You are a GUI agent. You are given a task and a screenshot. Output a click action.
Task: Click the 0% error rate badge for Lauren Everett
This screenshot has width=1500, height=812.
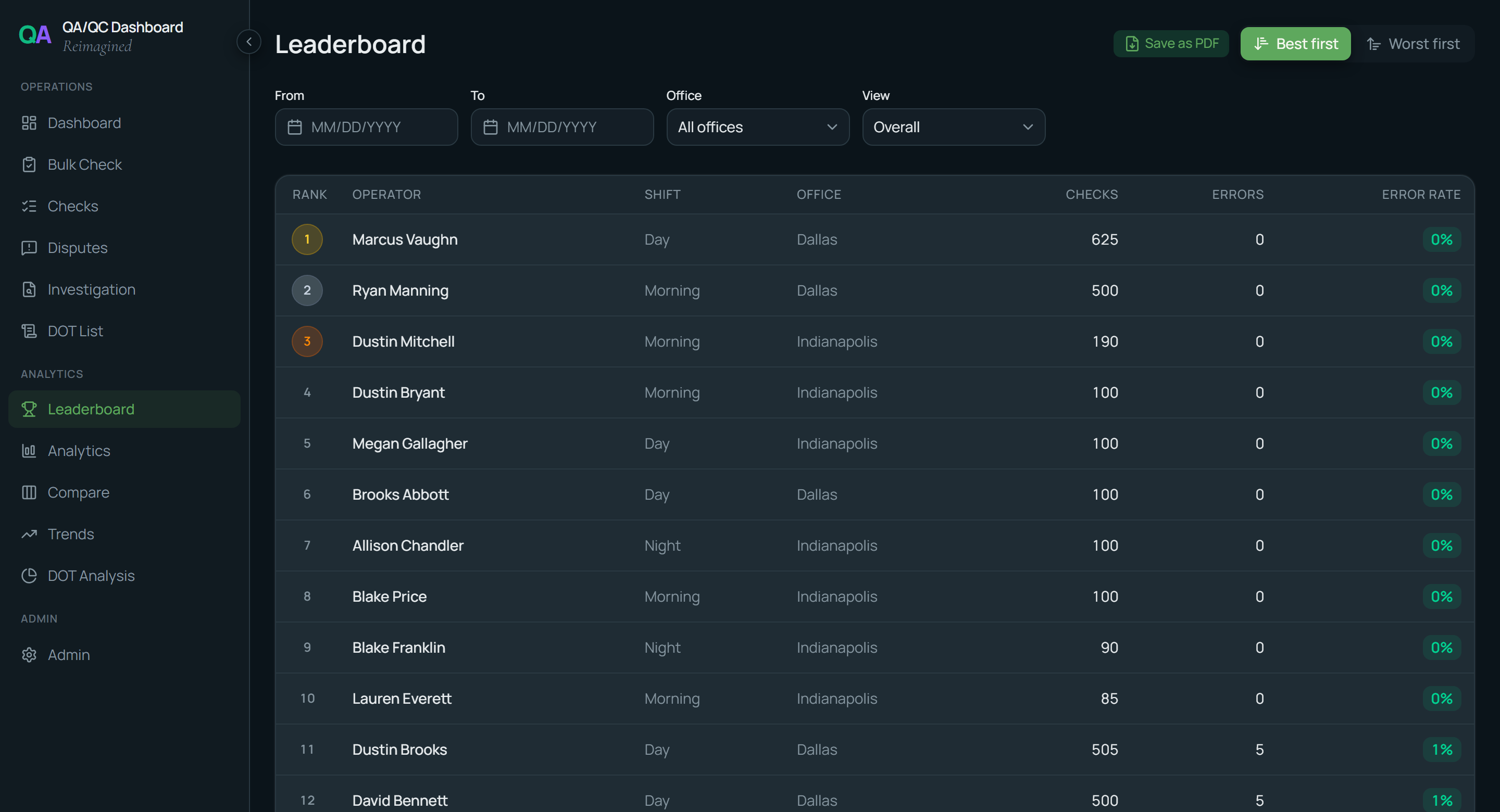1442,699
